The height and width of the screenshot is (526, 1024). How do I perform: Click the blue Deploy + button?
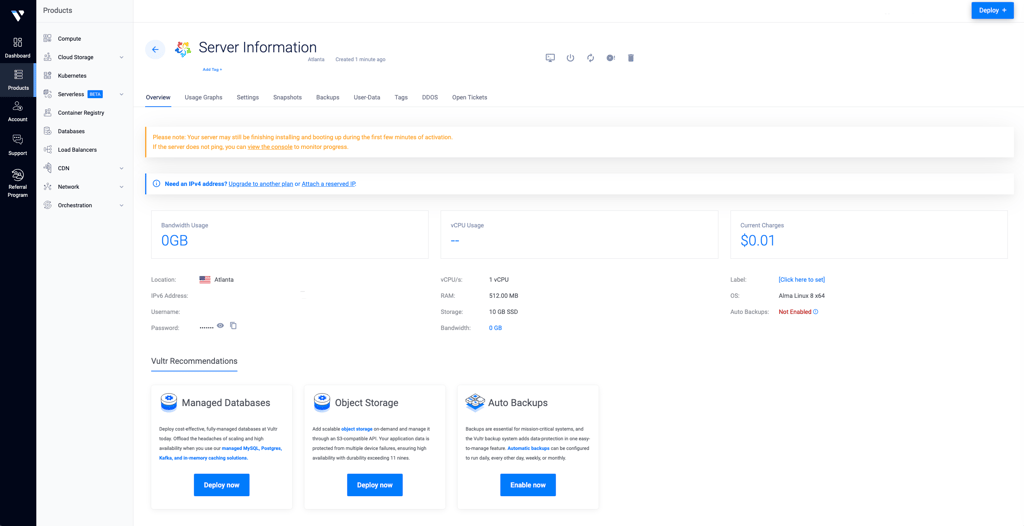[x=993, y=10]
